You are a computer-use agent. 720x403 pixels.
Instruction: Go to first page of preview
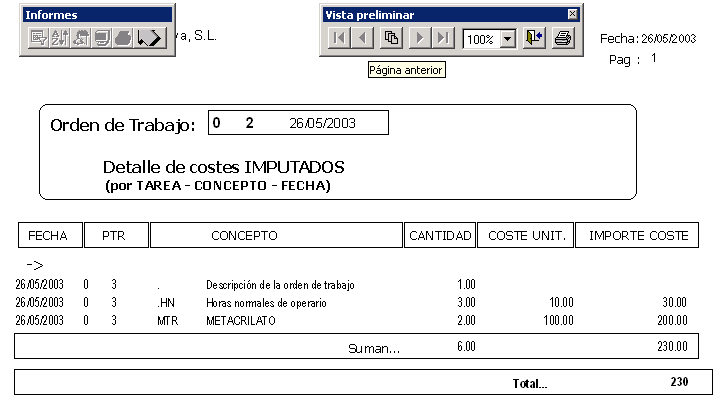click(x=339, y=39)
